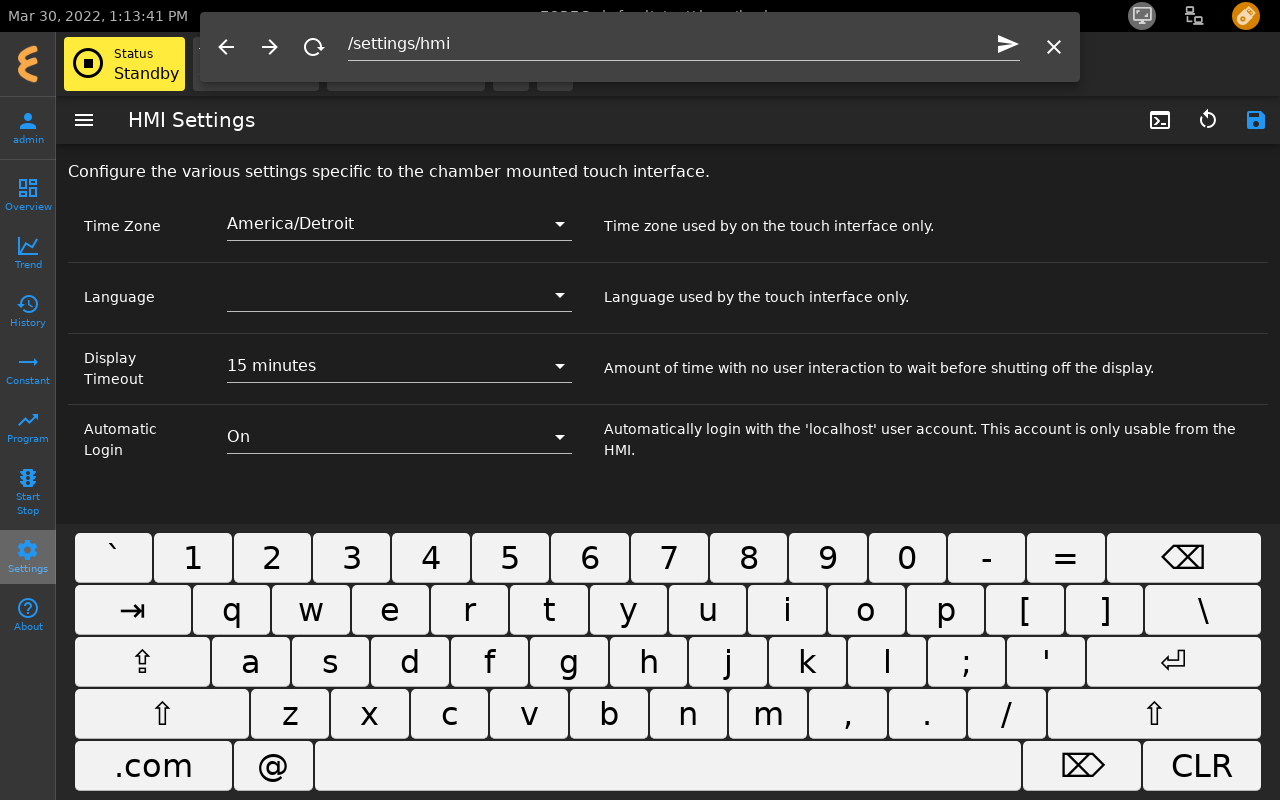
Task: Click the orange logo in the sidebar
Action: (28, 64)
